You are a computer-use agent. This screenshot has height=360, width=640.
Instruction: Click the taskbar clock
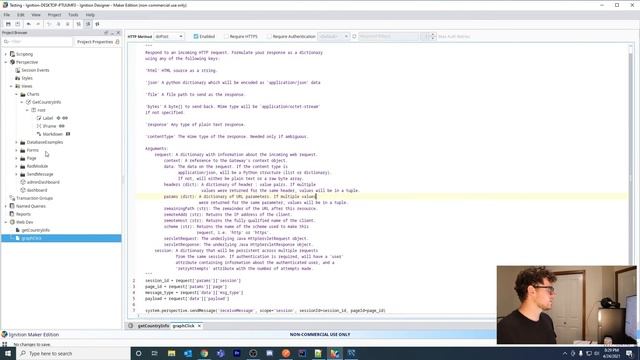(611, 353)
